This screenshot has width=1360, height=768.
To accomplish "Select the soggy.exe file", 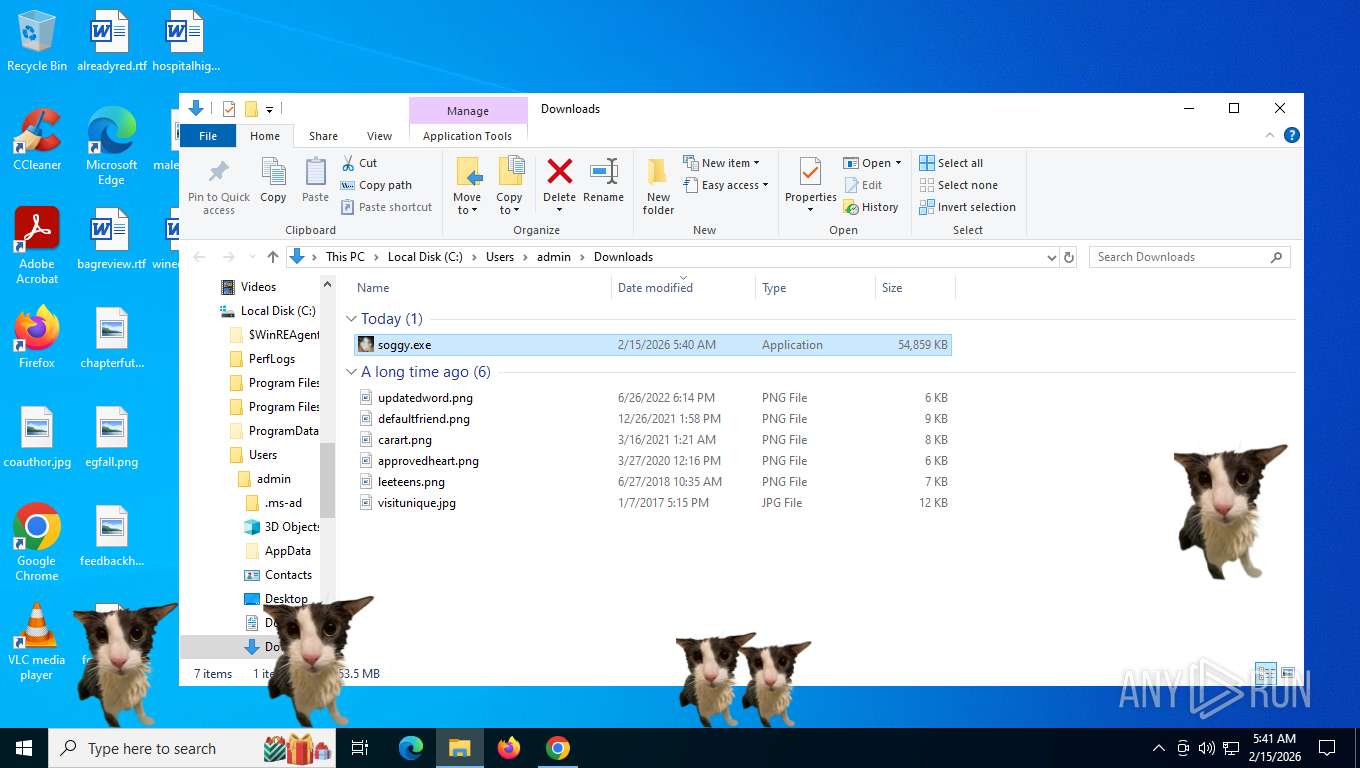I will (653, 345).
